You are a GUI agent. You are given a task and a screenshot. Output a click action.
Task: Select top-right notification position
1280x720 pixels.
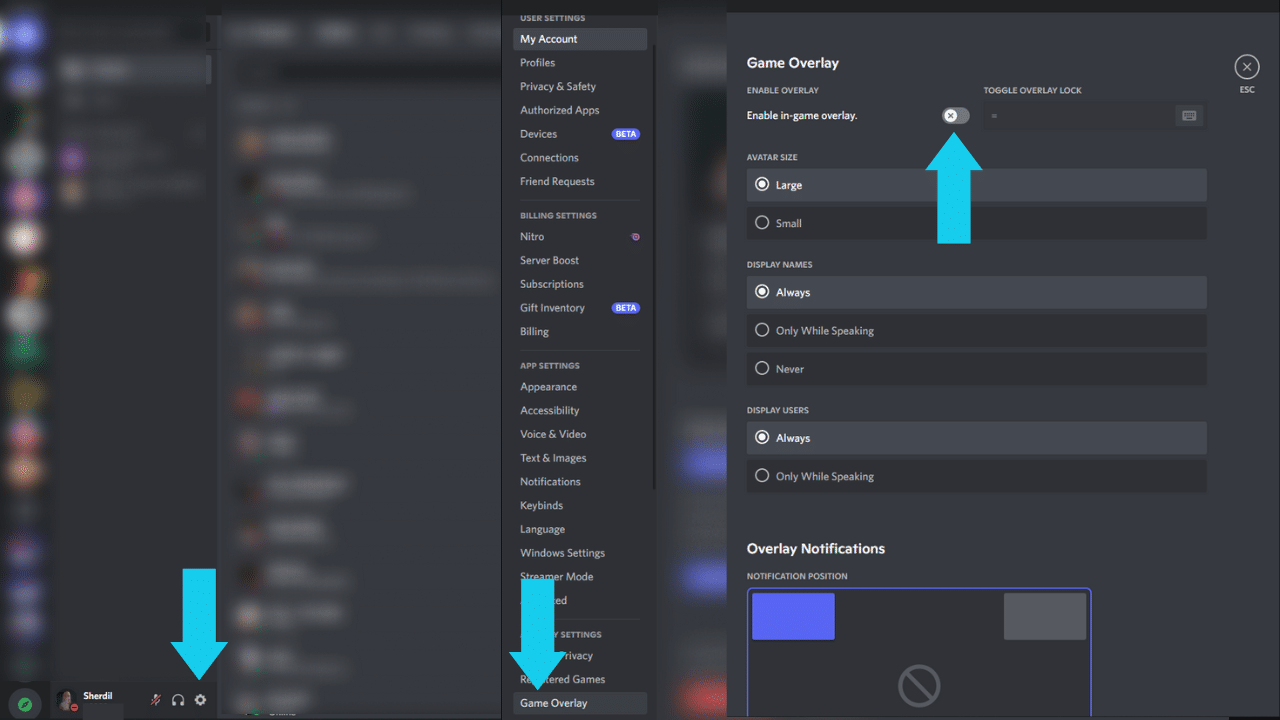(x=1045, y=616)
